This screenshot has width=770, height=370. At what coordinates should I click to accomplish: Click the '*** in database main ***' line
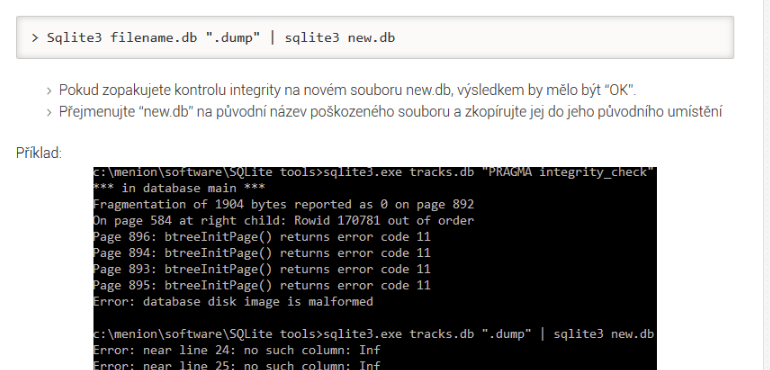179,188
